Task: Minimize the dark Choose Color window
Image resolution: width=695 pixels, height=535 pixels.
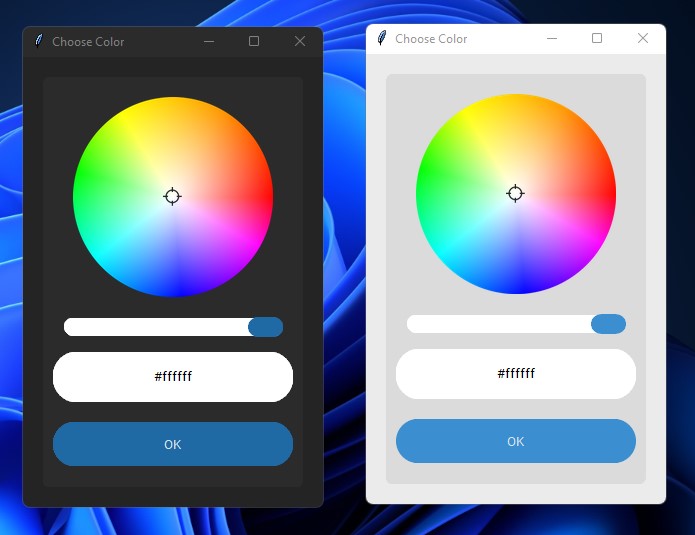Action: coord(209,41)
